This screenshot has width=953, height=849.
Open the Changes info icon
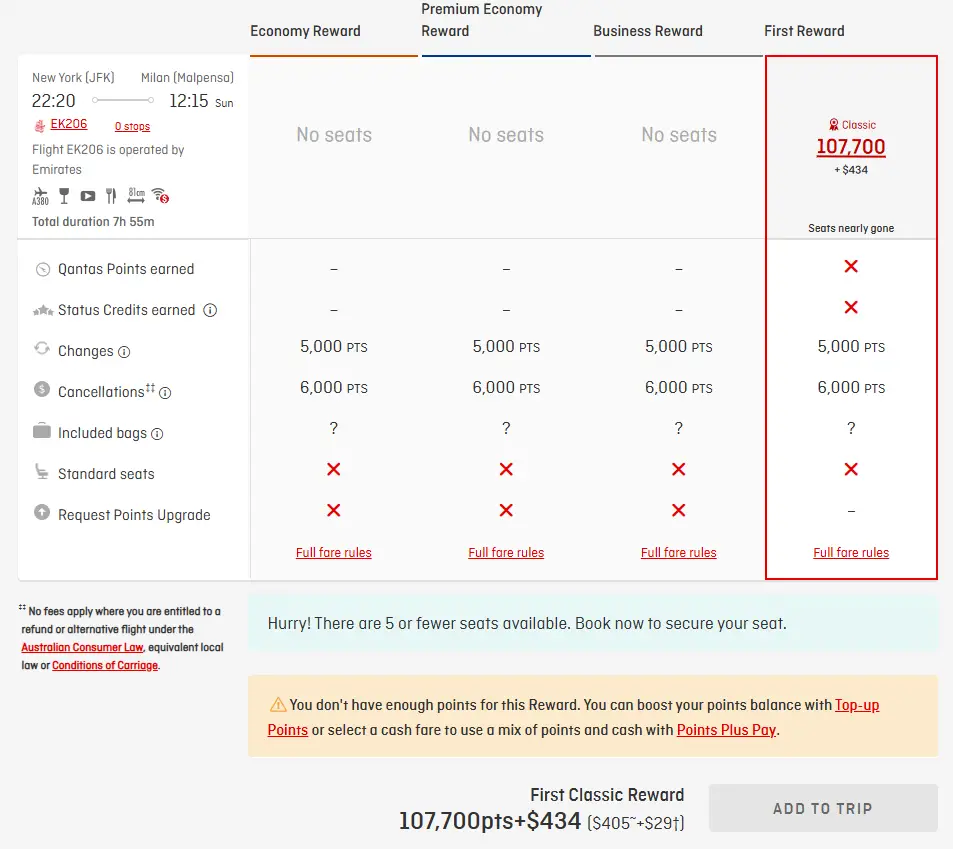click(124, 352)
